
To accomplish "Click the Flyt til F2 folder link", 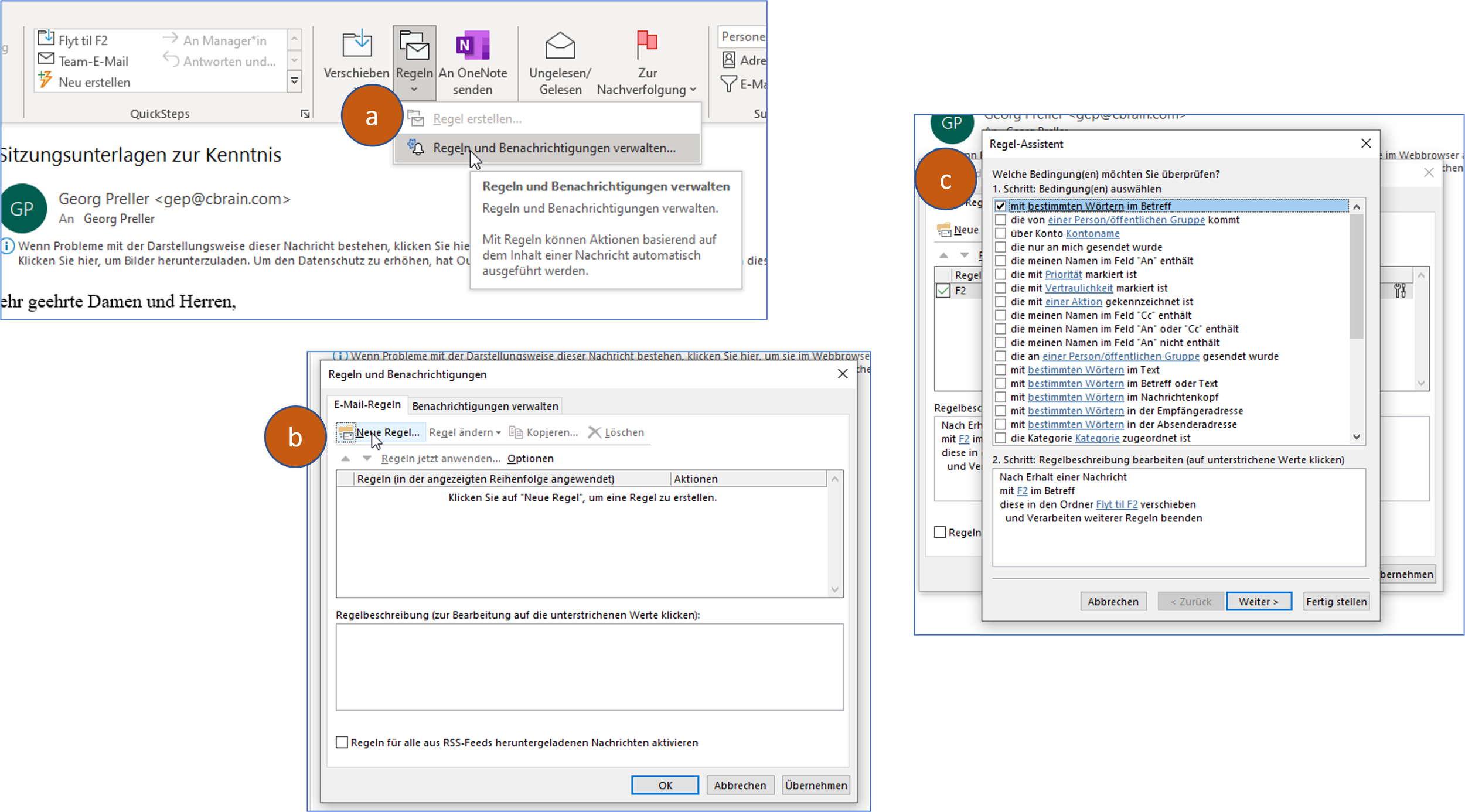I will pyautogui.click(x=1116, y=504).
